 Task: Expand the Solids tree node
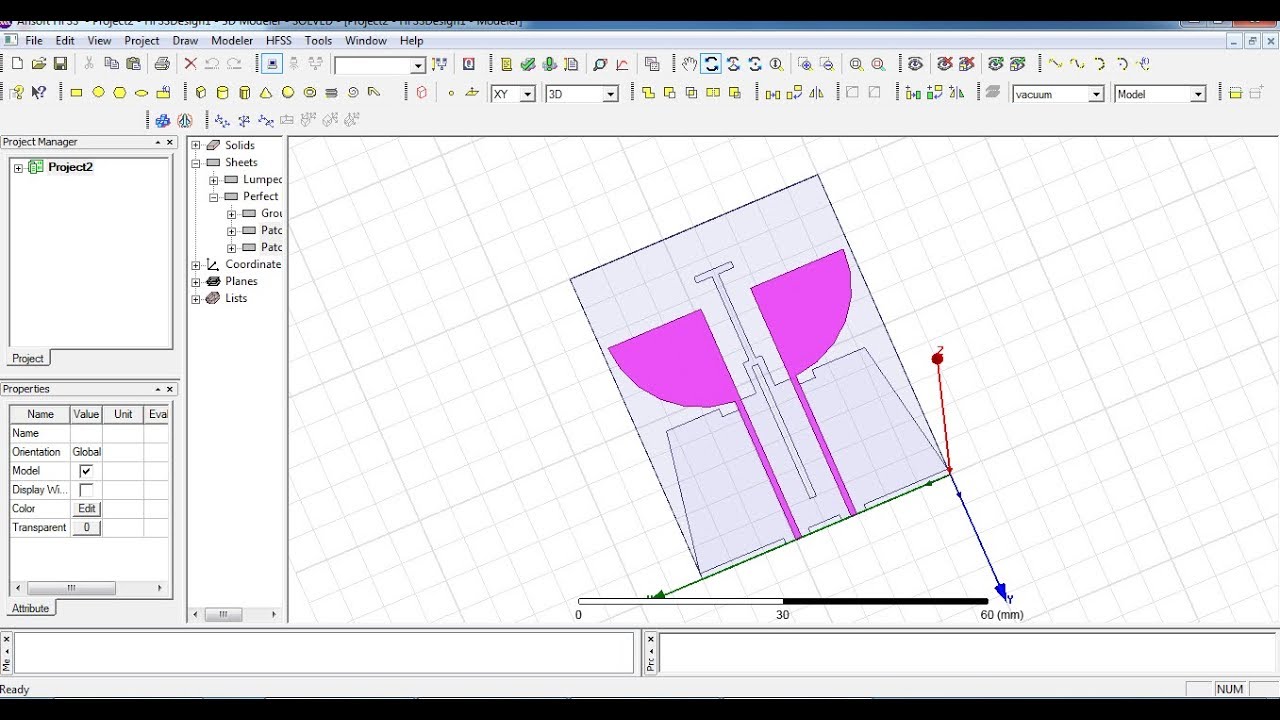(196, 145)
